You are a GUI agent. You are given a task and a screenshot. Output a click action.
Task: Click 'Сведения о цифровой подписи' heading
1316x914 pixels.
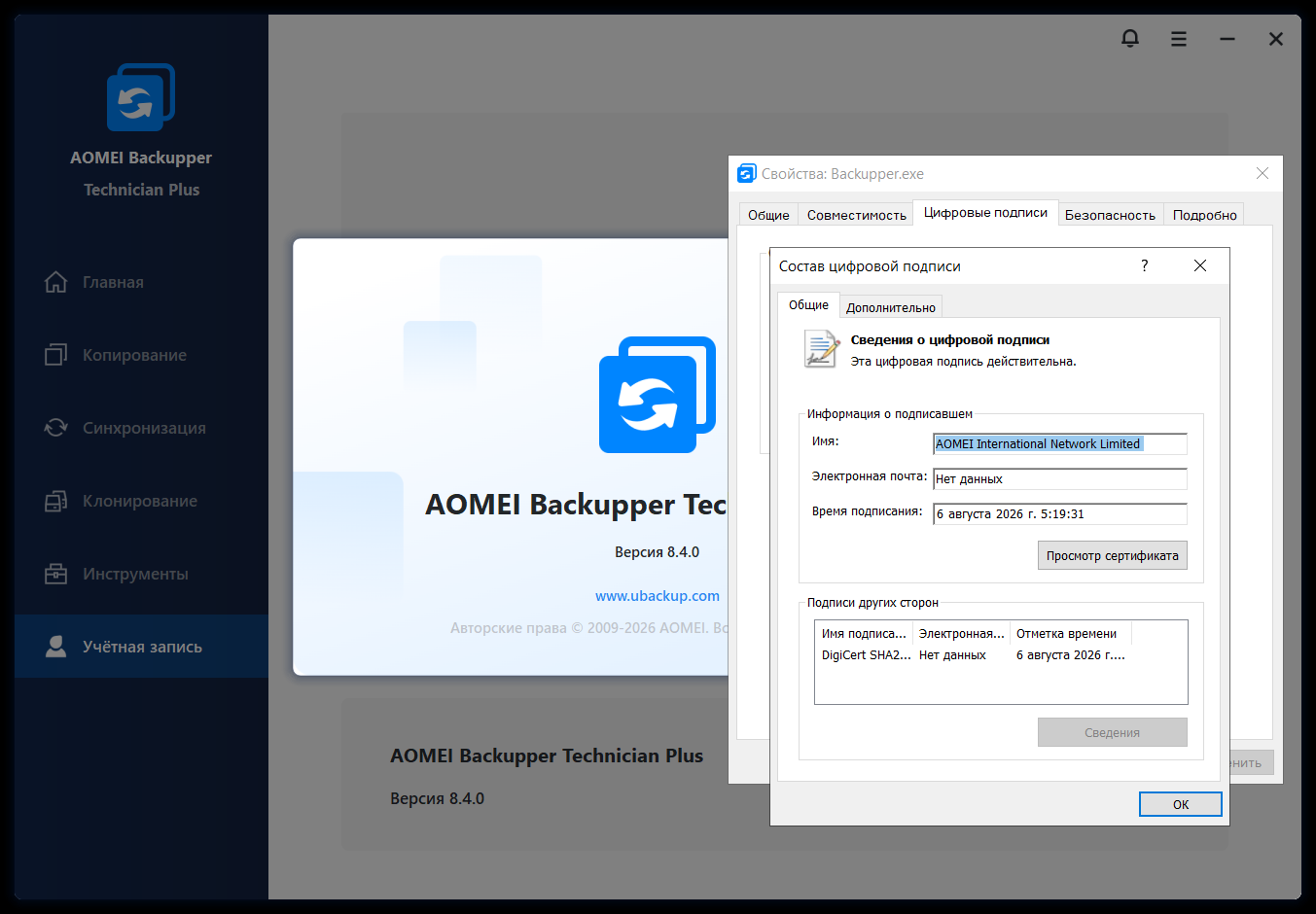coord(950,339)
